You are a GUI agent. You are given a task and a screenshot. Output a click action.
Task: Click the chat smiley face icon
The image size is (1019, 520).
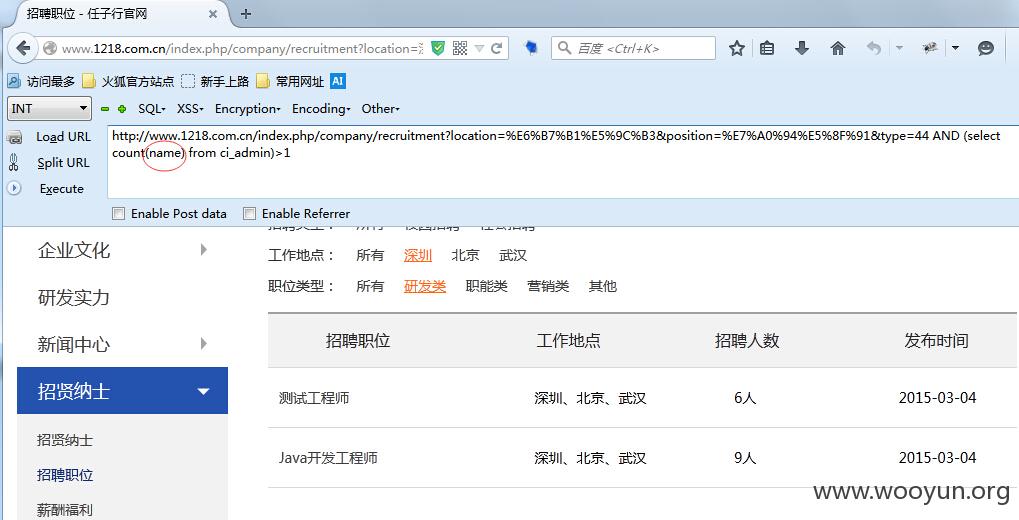click(986, 48)
